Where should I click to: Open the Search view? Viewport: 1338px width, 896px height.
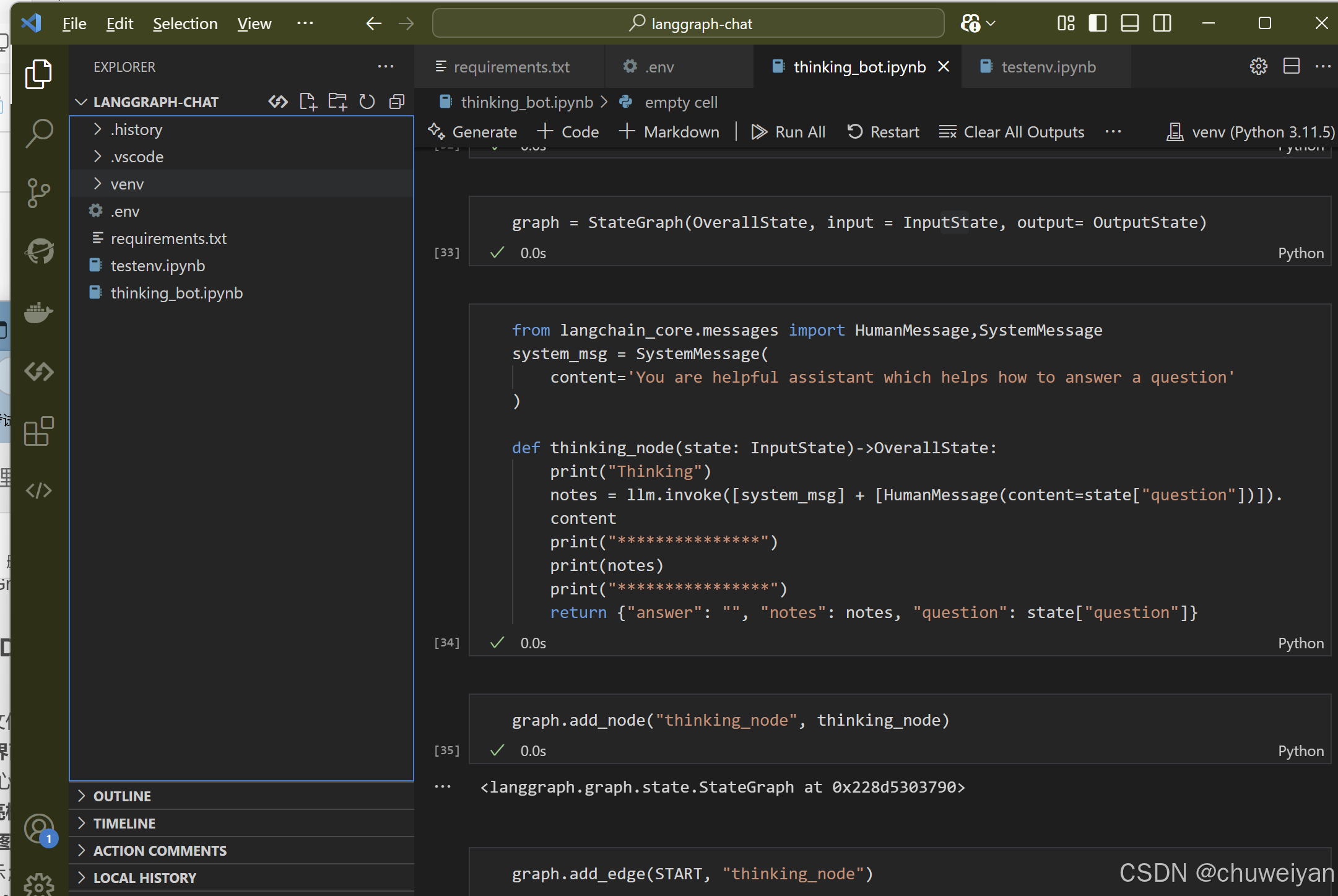click(x=39, y=133)
